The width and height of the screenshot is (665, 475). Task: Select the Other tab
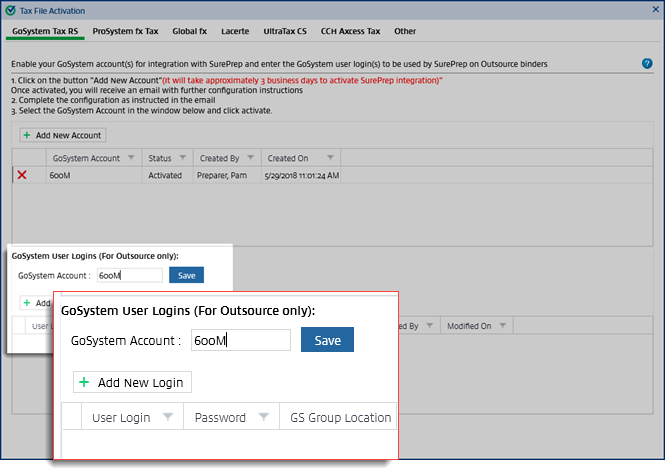coord(405,31)
